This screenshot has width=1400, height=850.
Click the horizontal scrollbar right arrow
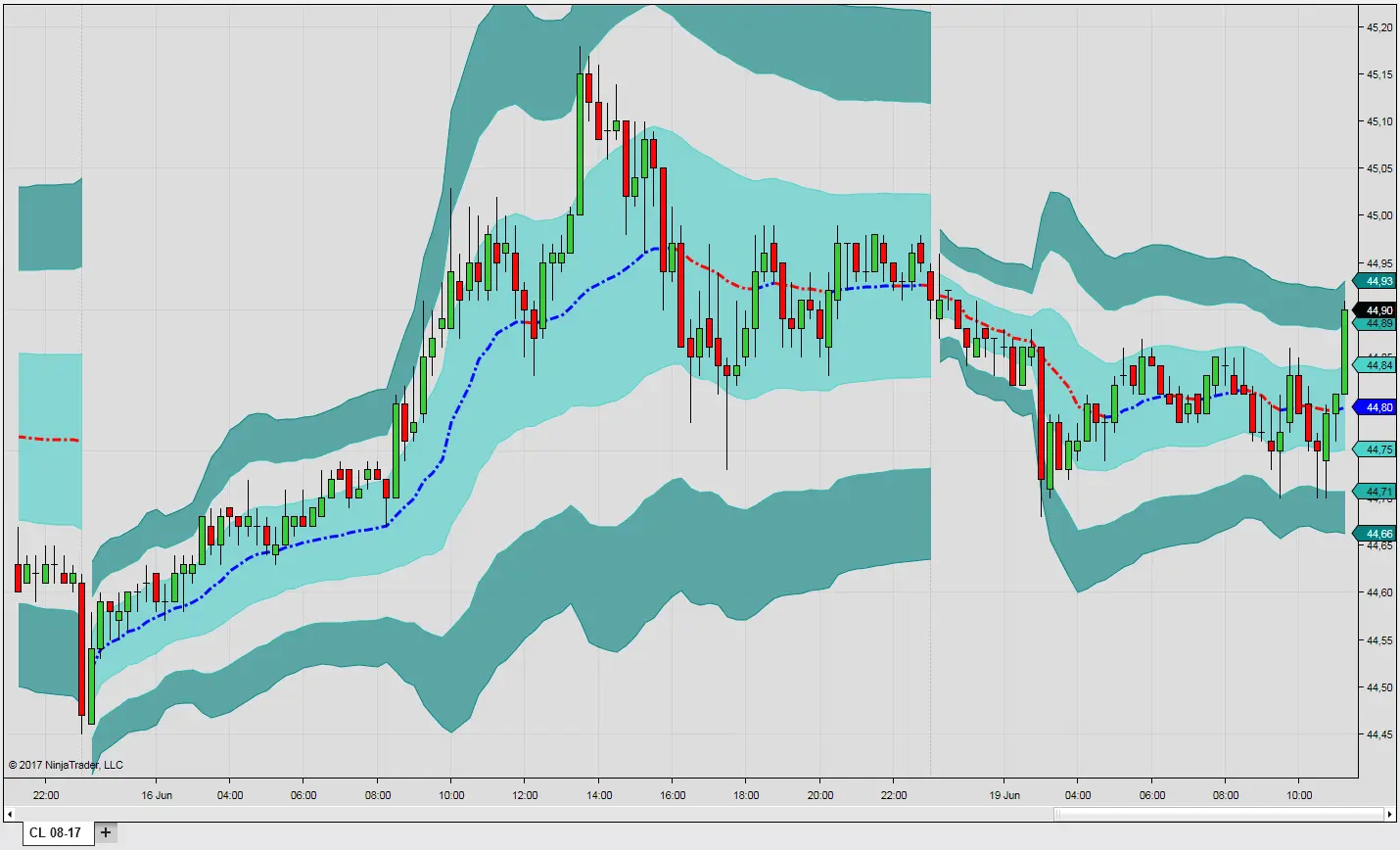pyautogui.click(x=1389, y=814)
